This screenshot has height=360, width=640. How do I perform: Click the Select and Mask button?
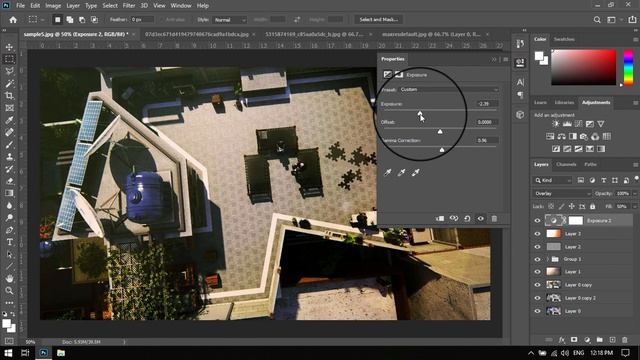tap(378, 20)
